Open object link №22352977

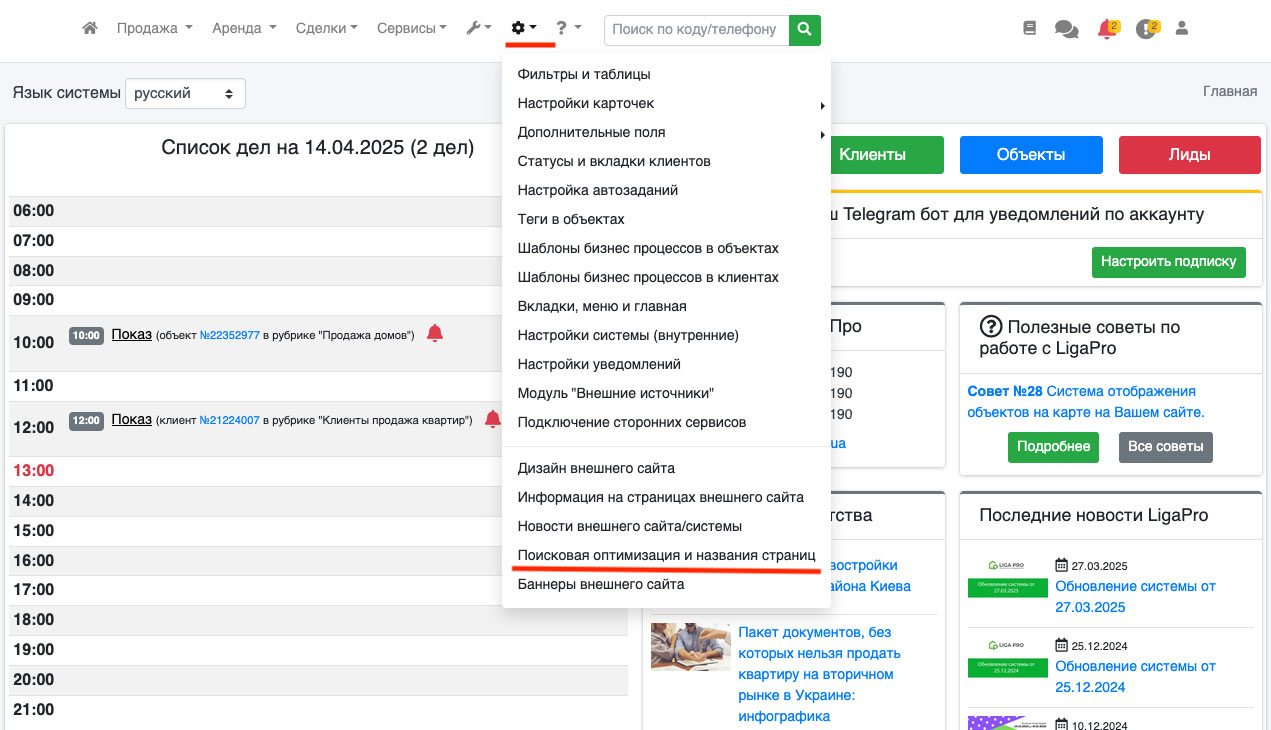point(230,336)
